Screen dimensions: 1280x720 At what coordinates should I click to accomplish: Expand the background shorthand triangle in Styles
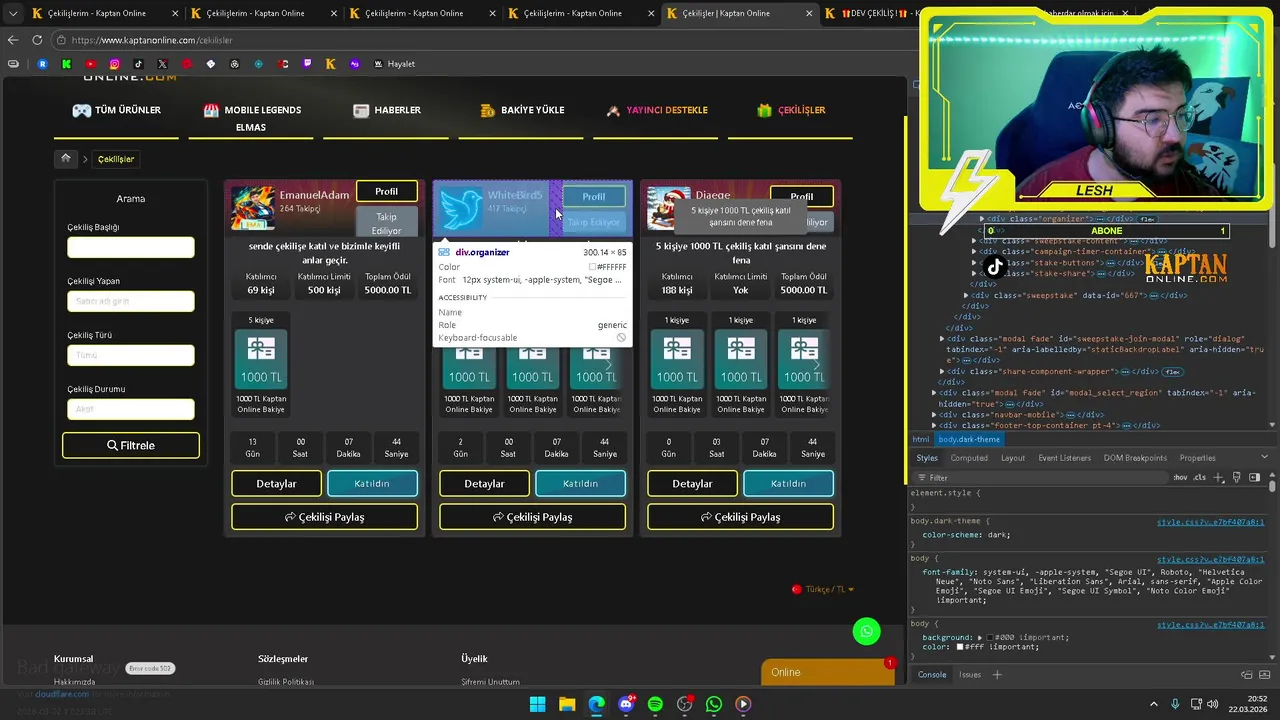[980, 637]
